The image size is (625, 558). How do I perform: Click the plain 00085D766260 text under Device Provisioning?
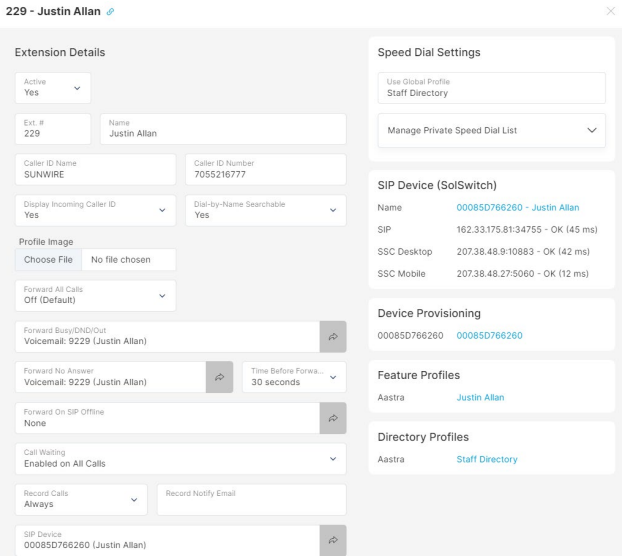coord(411,336)
